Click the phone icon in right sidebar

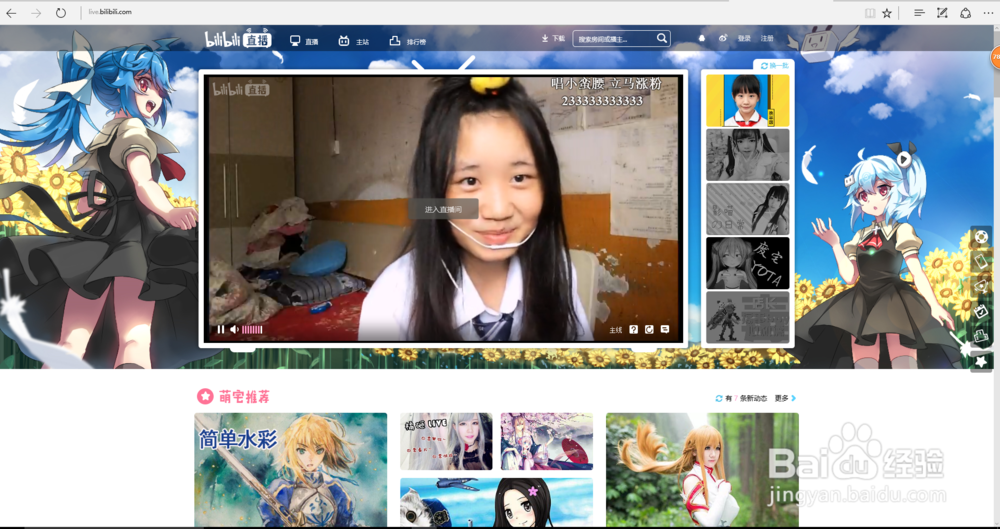coord(981,261)
